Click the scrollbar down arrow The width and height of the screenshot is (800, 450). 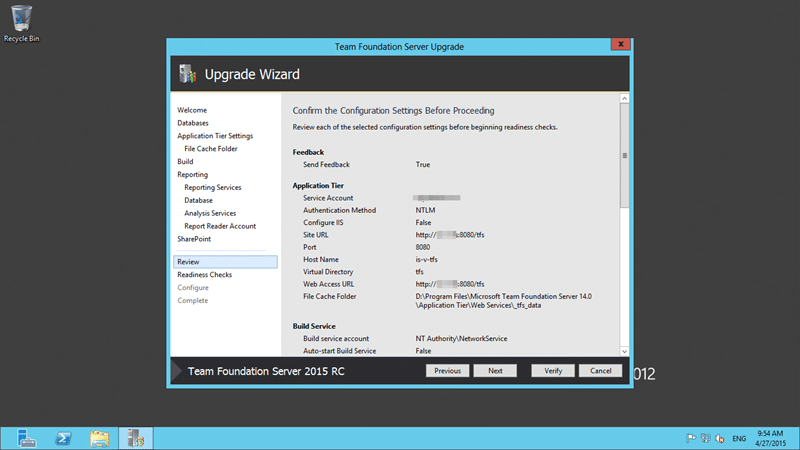(624, 352)
